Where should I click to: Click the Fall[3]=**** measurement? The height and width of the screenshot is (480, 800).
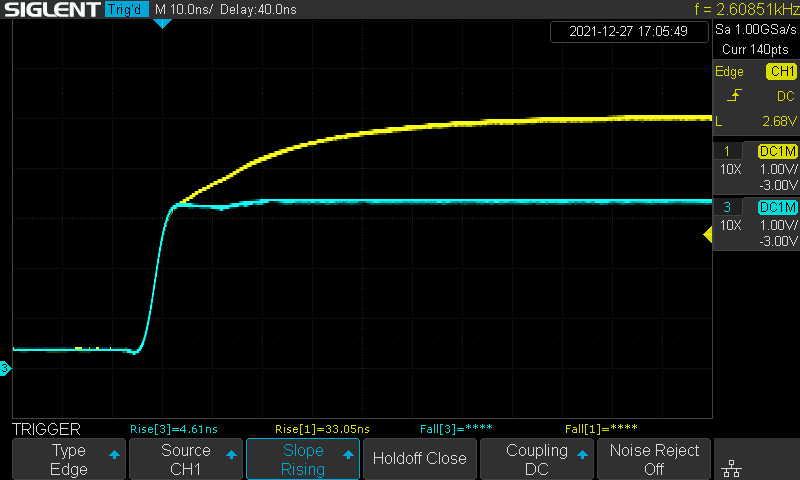tap(456, 429)
